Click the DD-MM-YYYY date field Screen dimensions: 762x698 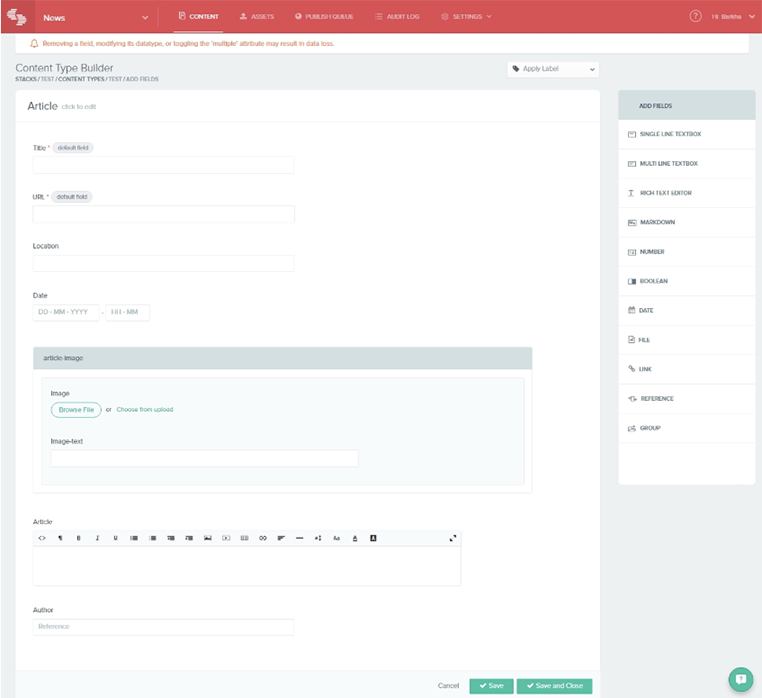click(x=66, y=313)
